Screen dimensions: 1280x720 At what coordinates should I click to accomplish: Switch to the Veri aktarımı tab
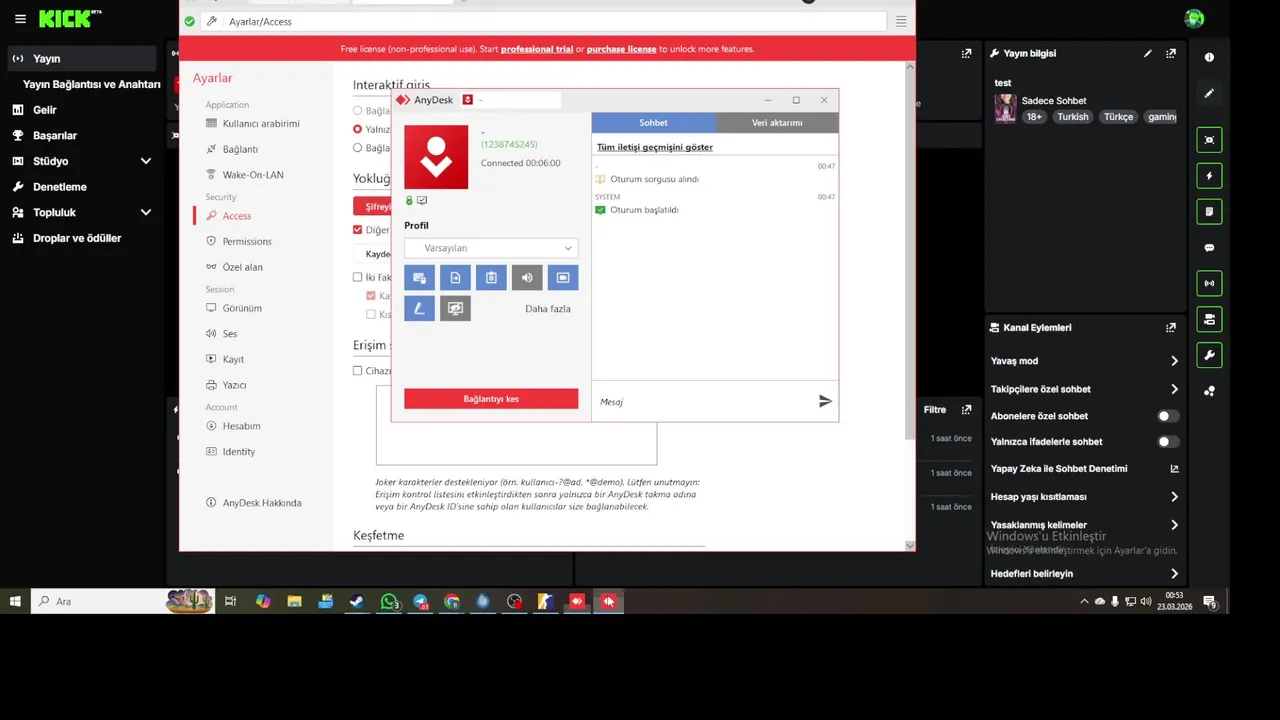777,122
